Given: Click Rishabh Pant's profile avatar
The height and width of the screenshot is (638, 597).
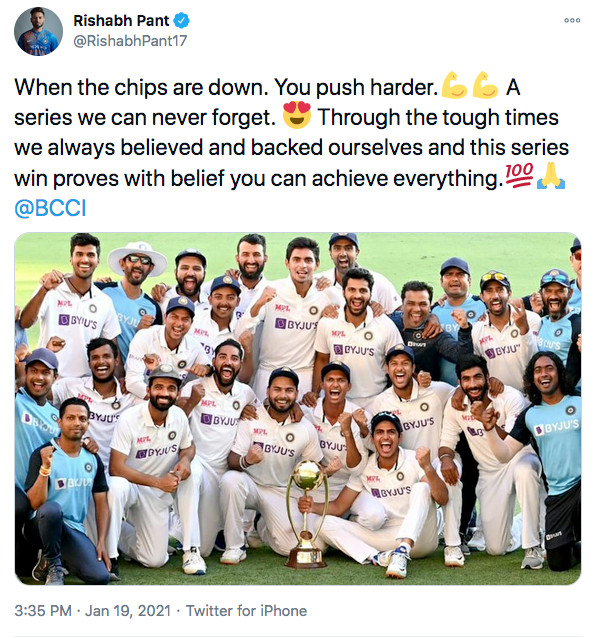Looking at the screenshot, I should click(x=38, y=31).
